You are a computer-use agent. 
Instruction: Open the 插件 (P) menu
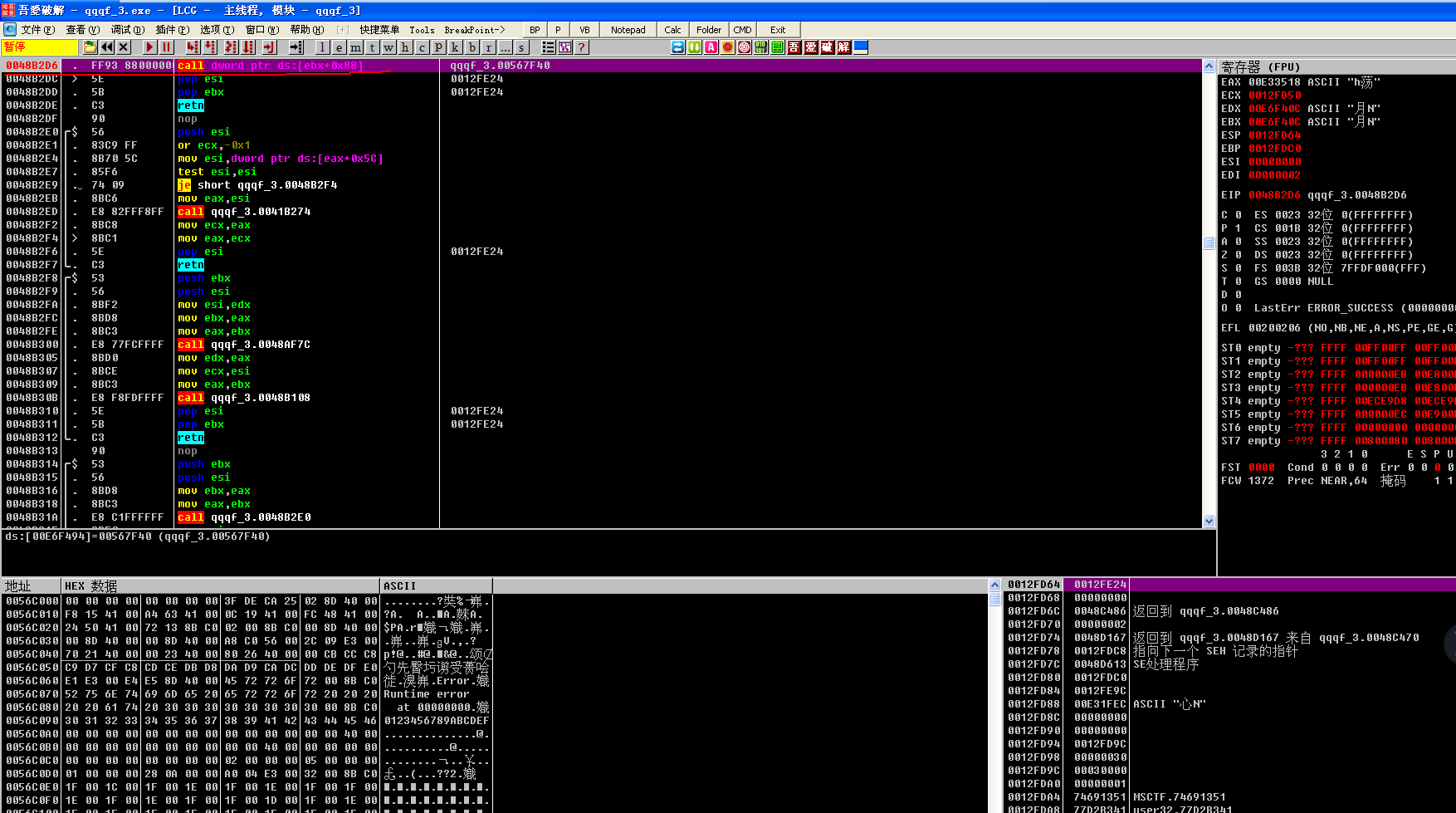172,30
